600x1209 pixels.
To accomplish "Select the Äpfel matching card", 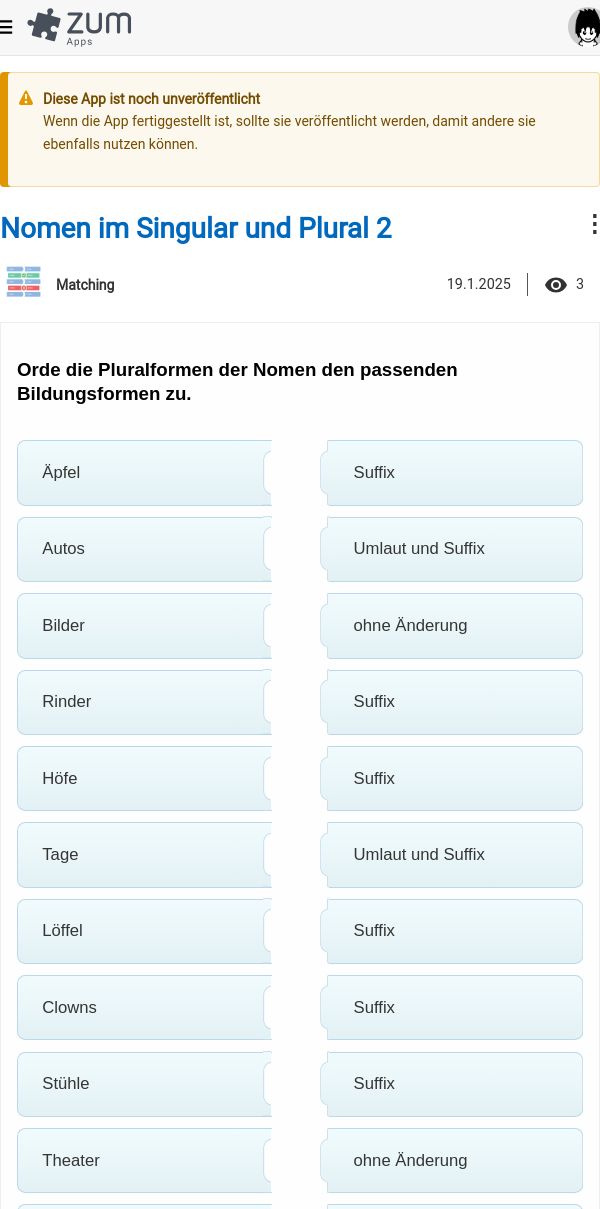I will [x=144, y=473].
